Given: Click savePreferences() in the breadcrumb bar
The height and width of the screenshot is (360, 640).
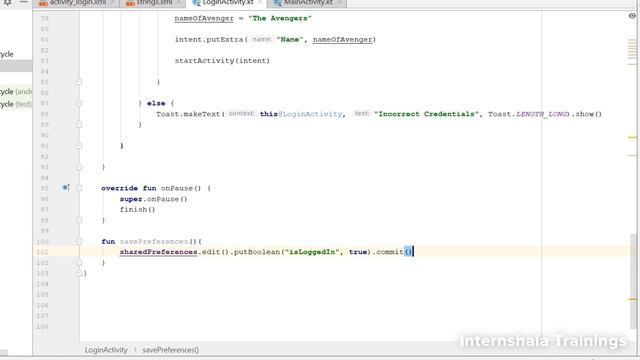Looking at the screenshot, I should pyautogui.click(x=171, y=350).
